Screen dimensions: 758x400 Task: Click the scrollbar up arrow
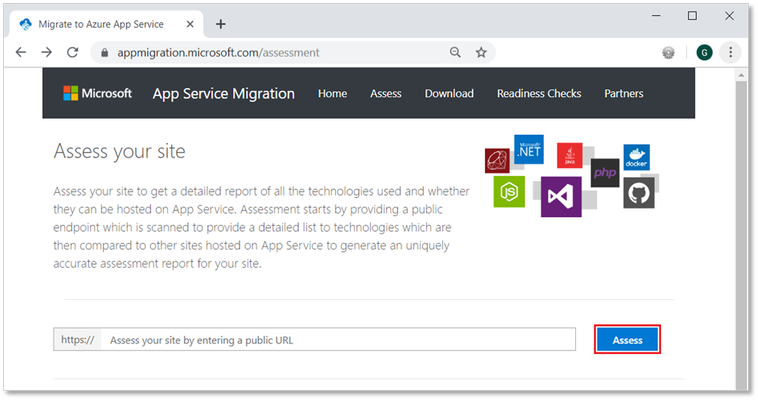[x=741, y=75]
